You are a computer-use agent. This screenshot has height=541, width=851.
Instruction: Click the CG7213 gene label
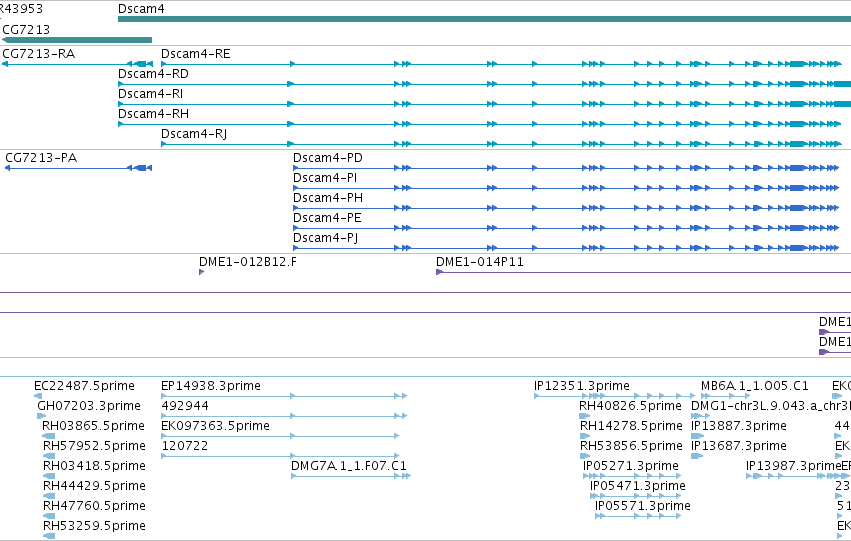point(26,29)
